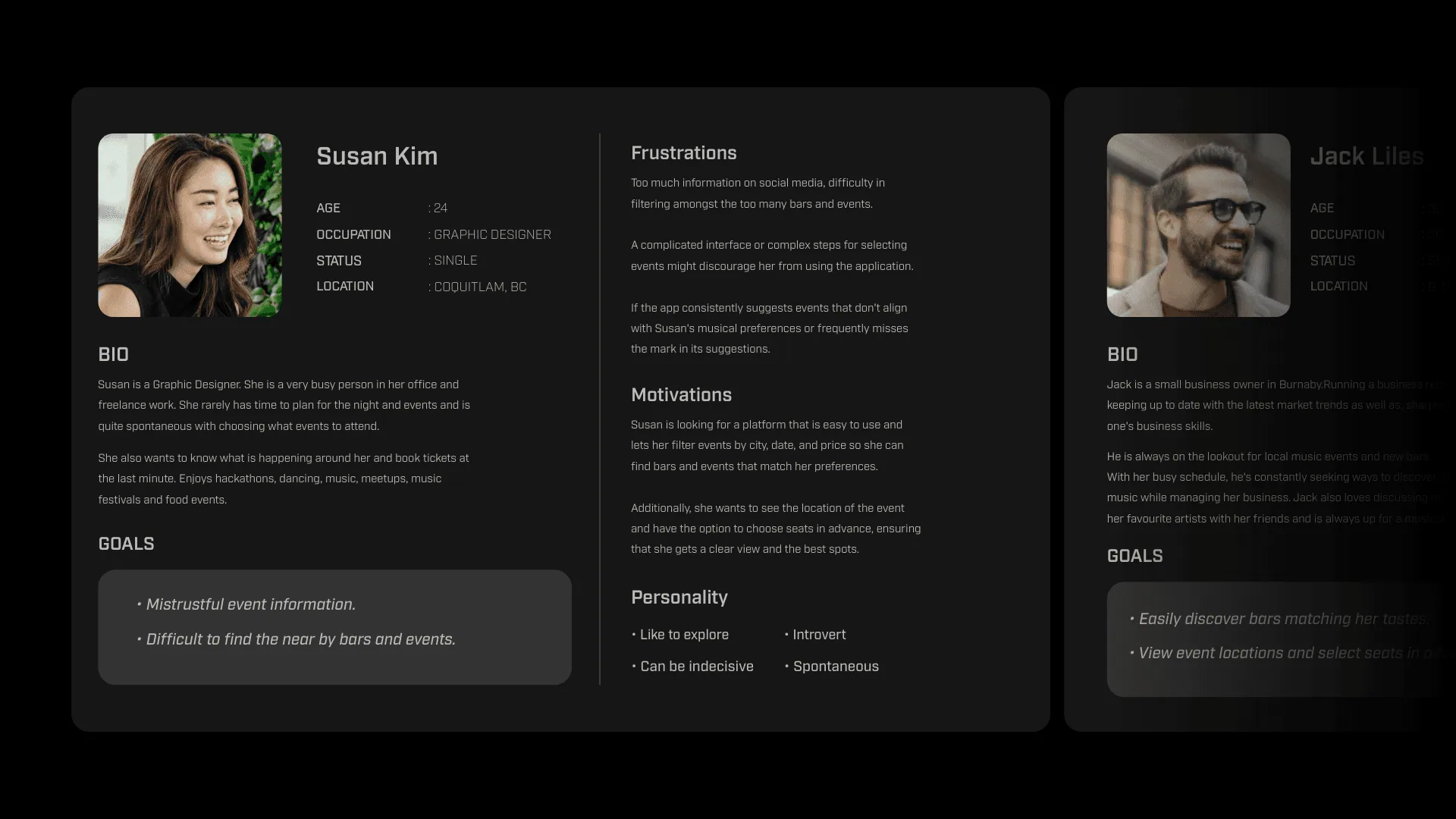Viewport: 1456px width, 819px height.
Task: Click the bullet 'Mistrustful event information.'
Action: [x=246, y=604]
